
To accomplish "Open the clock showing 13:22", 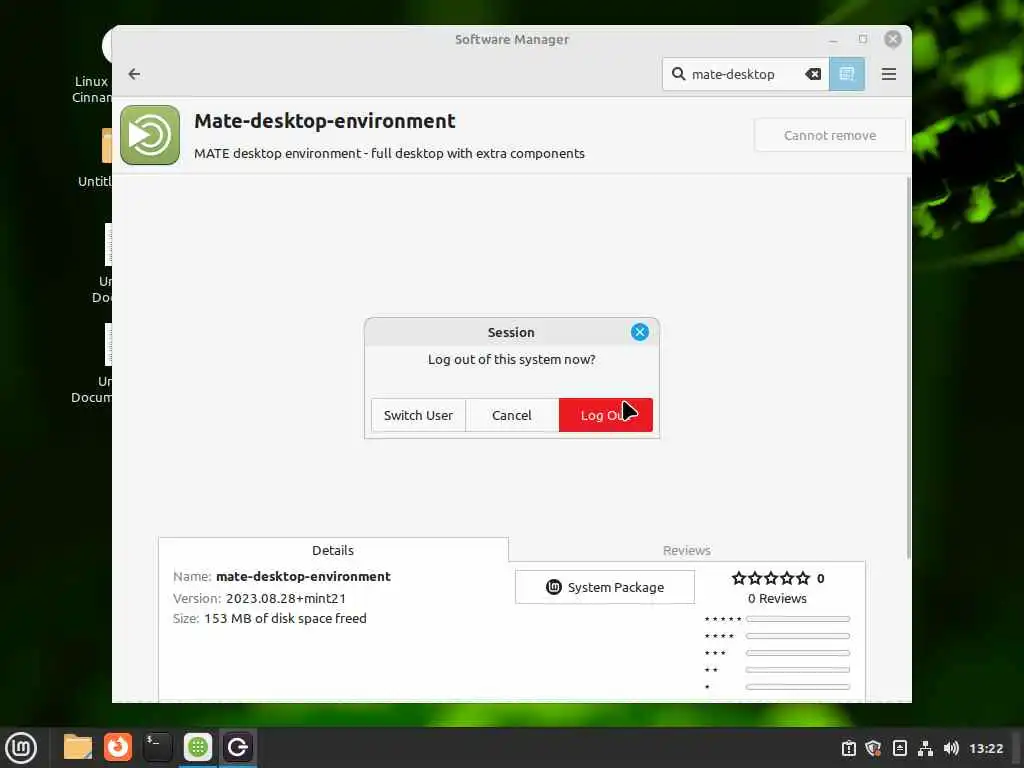I will pos(986,748).
